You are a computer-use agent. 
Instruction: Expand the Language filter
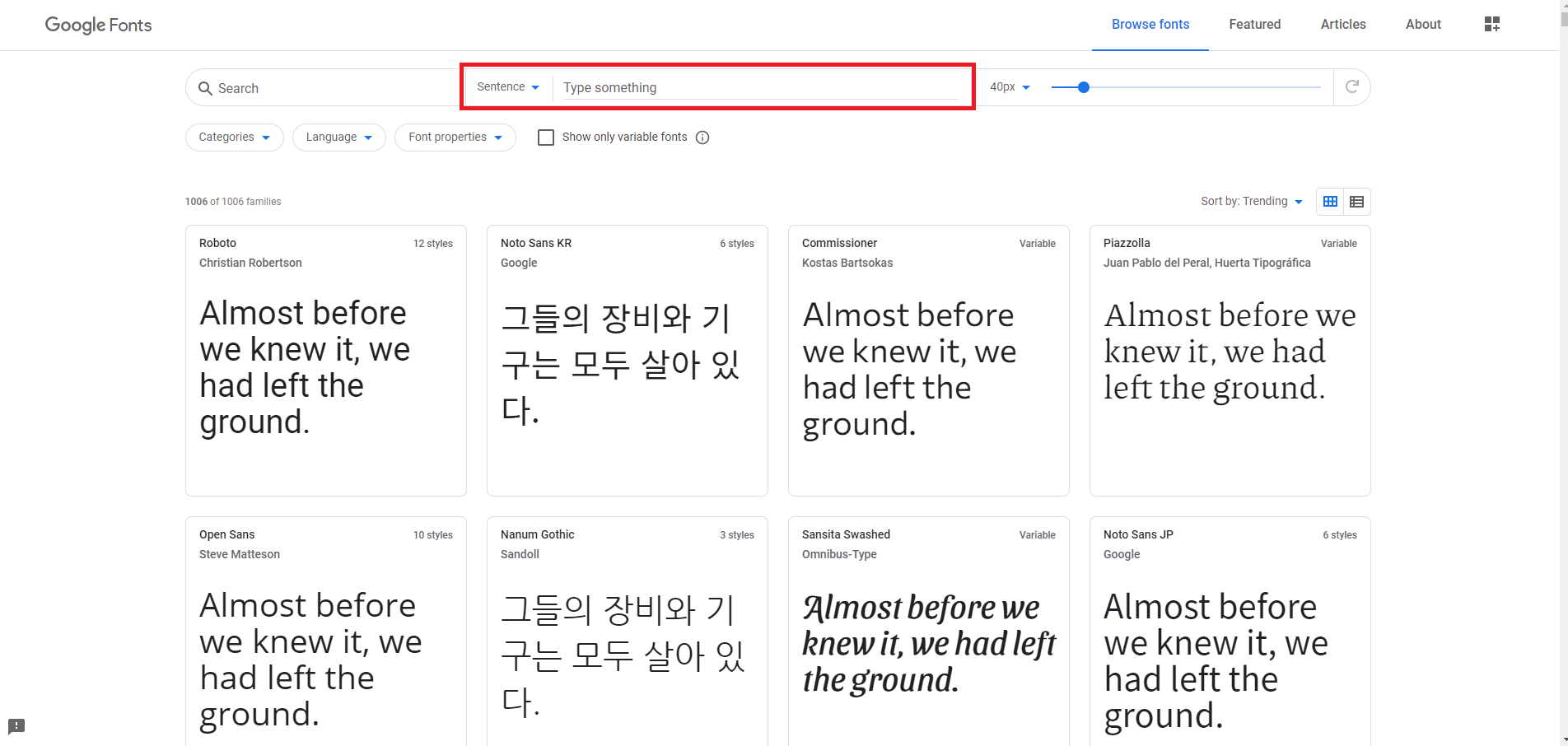click(x=339, y=138)
